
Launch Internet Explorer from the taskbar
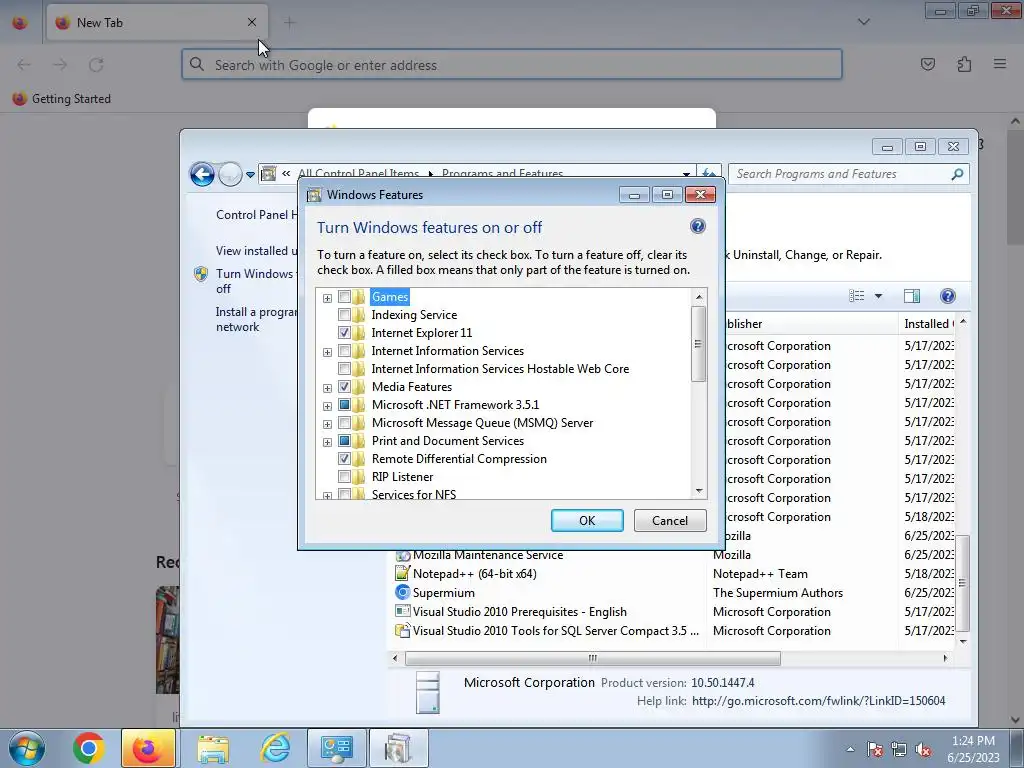(275, 748)
